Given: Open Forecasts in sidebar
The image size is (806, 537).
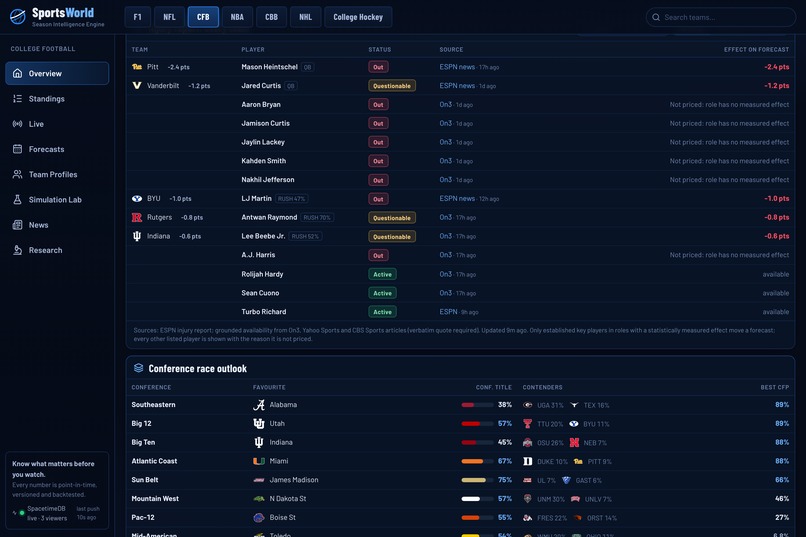Looking at the screenshot, I should [57, 149].
